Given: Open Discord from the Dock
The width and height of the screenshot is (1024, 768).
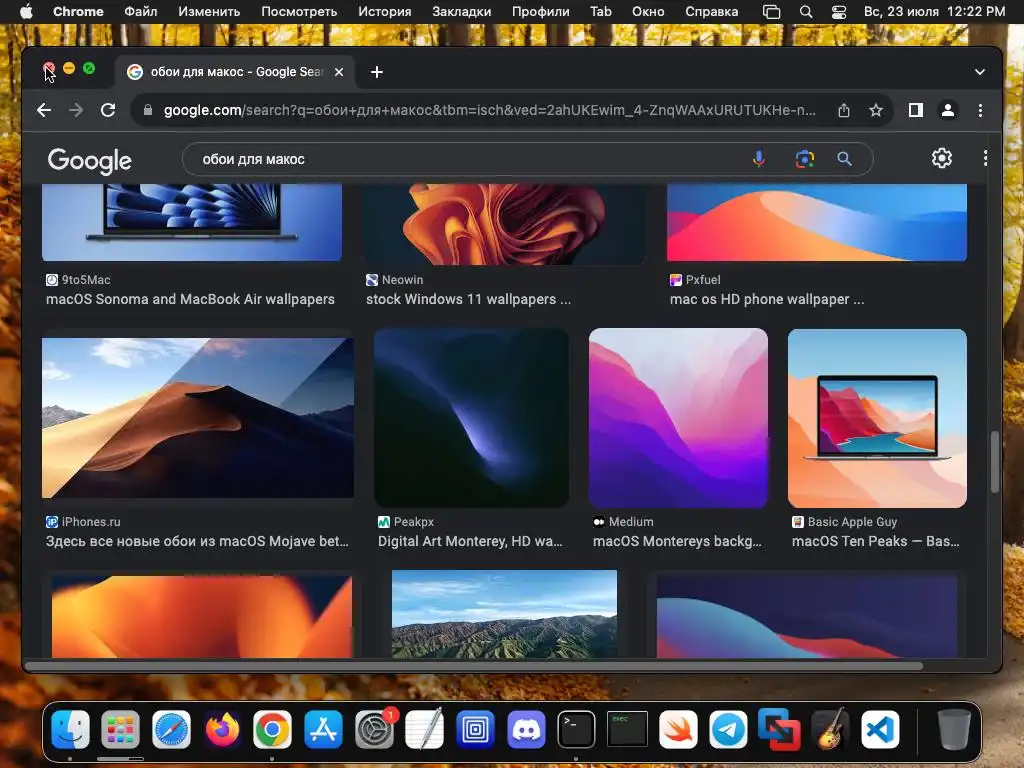Looking at the screenshot, I should tap(526, 729).
